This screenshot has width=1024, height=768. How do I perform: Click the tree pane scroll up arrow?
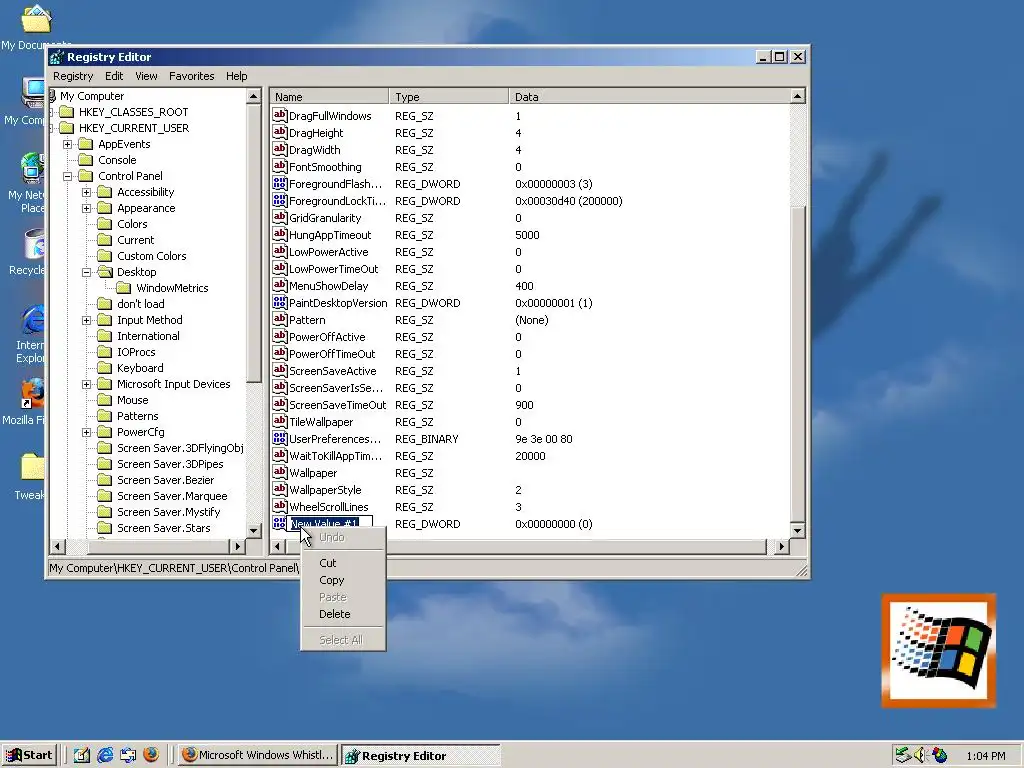[254, 96]
